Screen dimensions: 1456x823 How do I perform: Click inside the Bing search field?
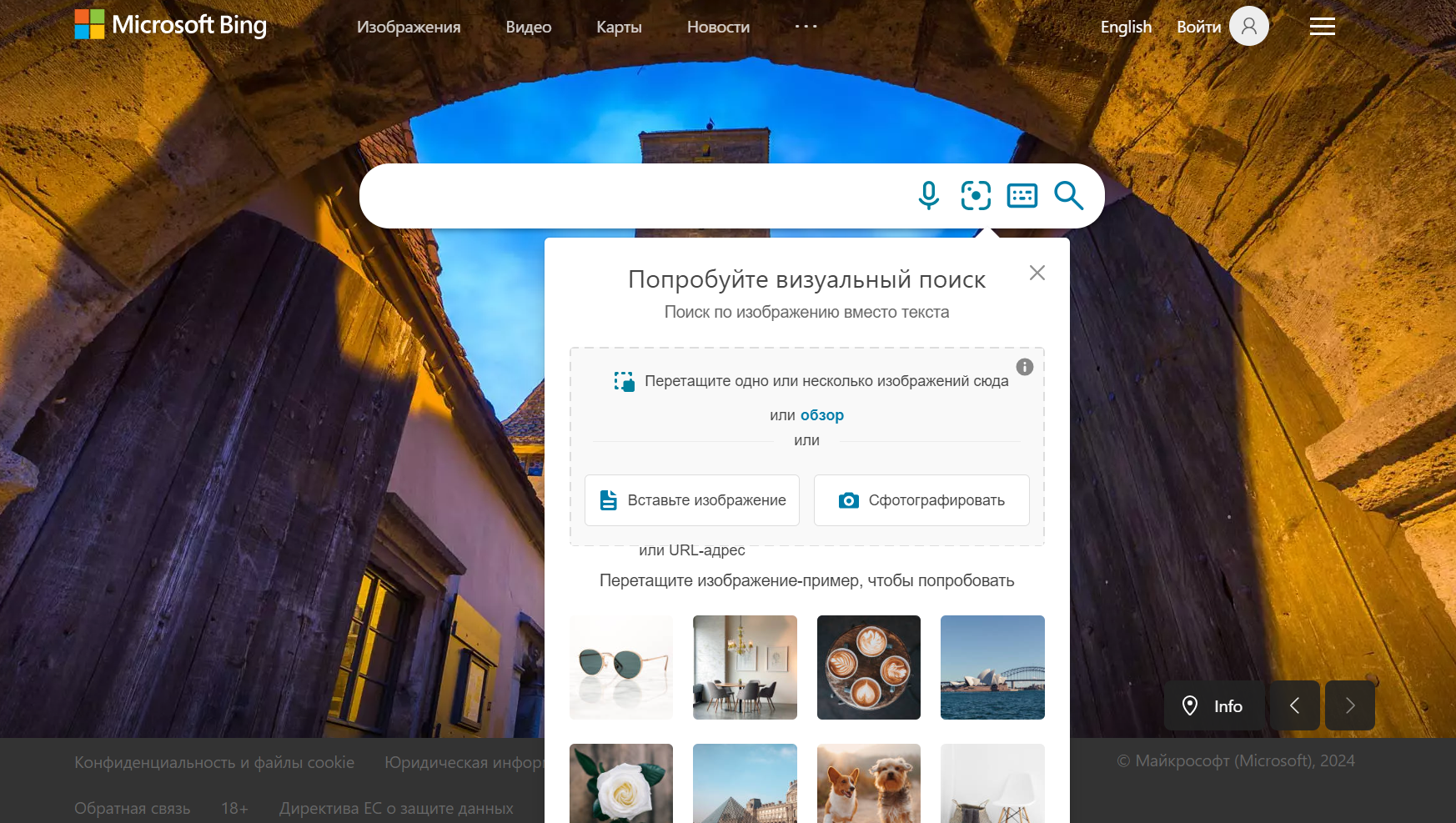coord(634,196)
